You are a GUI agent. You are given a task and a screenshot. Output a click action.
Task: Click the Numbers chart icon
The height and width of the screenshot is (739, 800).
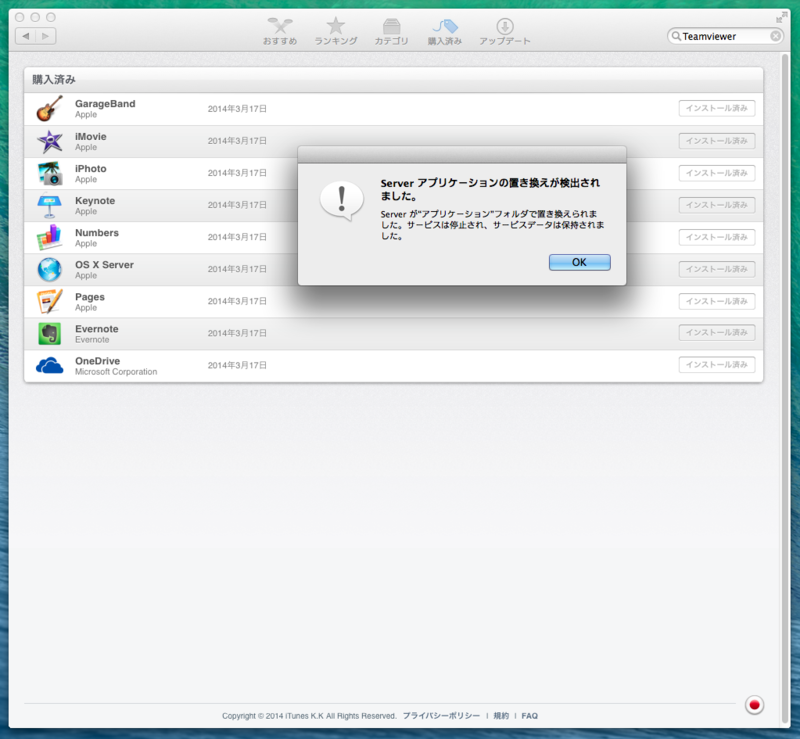point(49,237)
